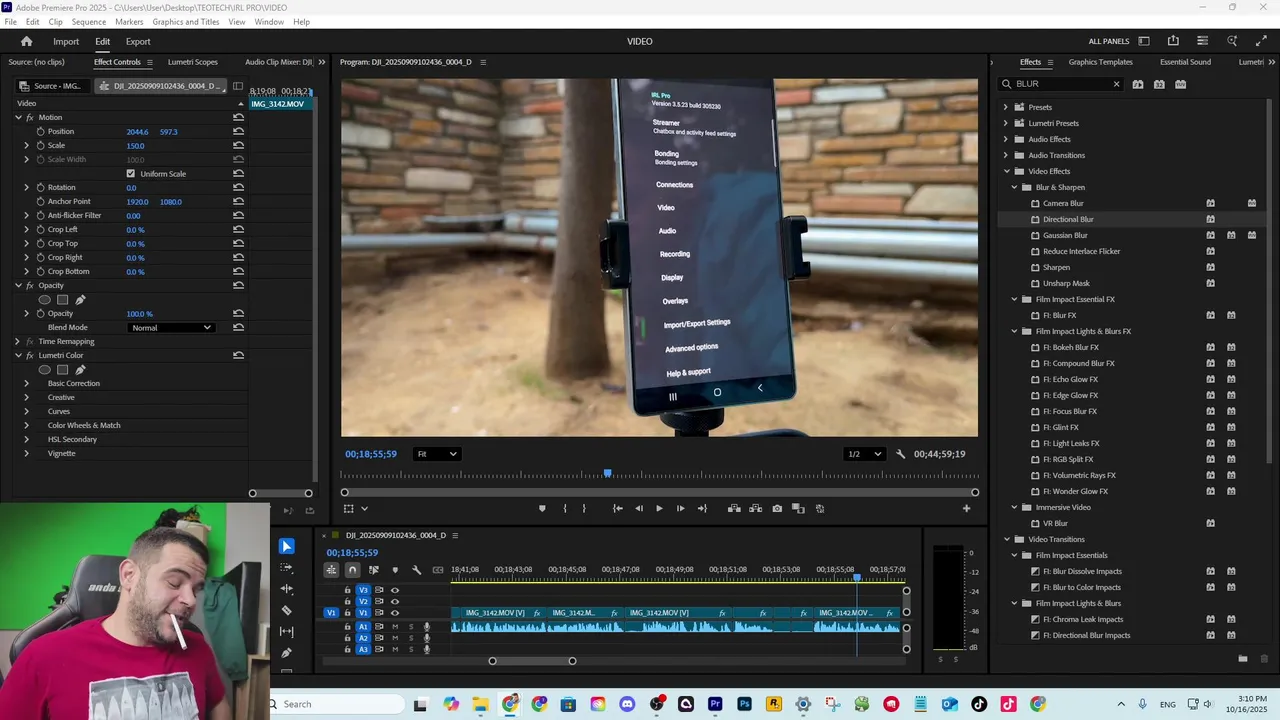1280x720 pixels.
Task: Open the Home screen via the house icon
Action: pyautogui.click(x=26, y=41)
